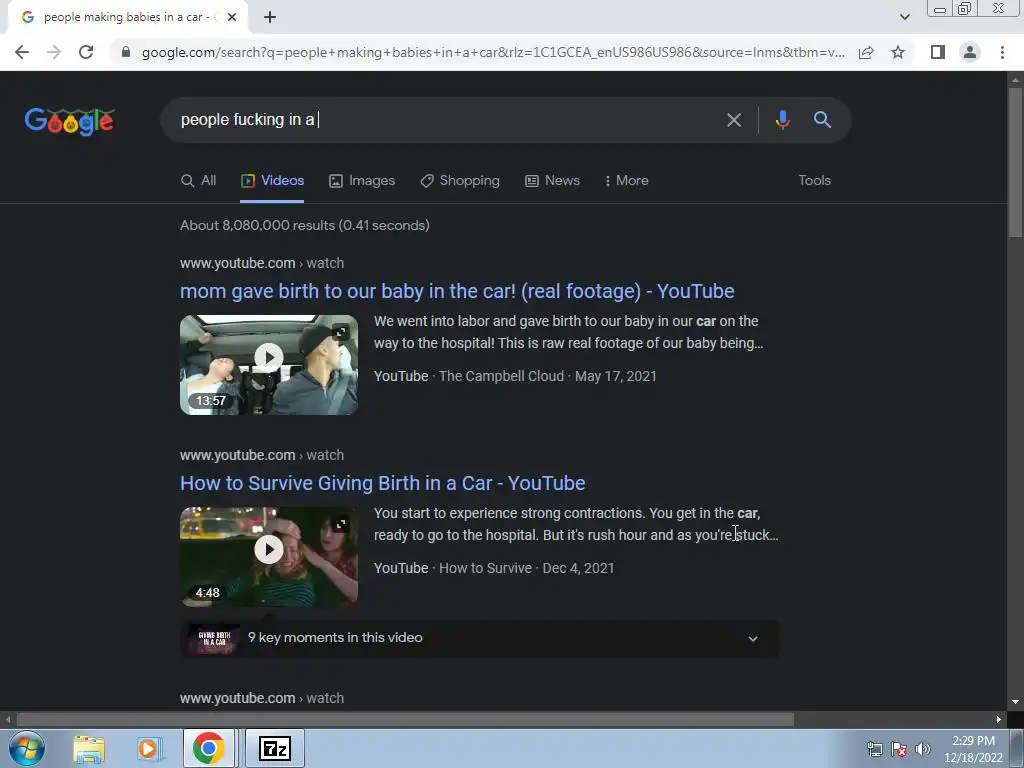Viewport: 1024px width, 768px height.
Task: Click the network tray icon
Action: coord(874,749)
